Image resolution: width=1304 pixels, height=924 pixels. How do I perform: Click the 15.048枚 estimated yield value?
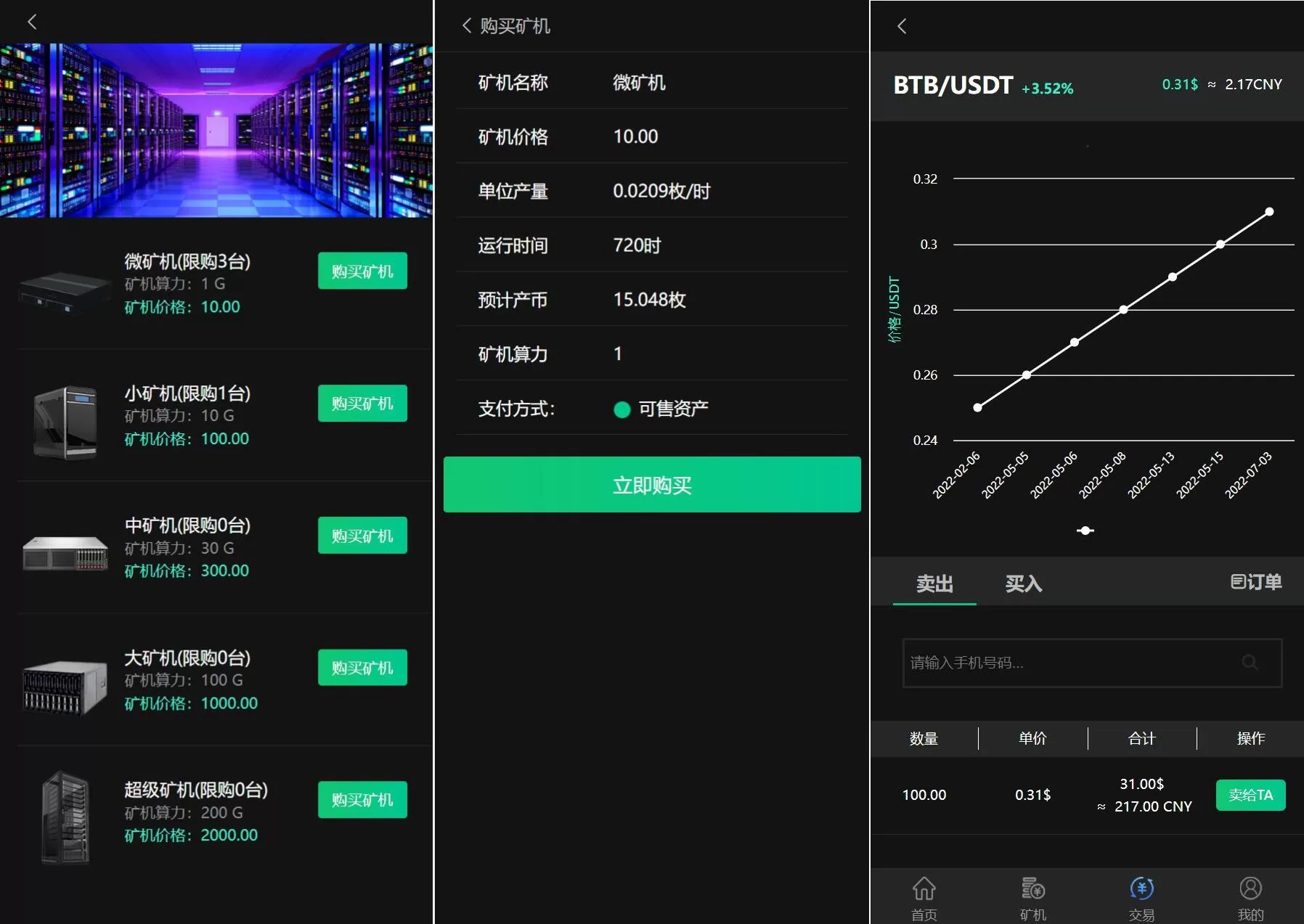tap(649, 300)
